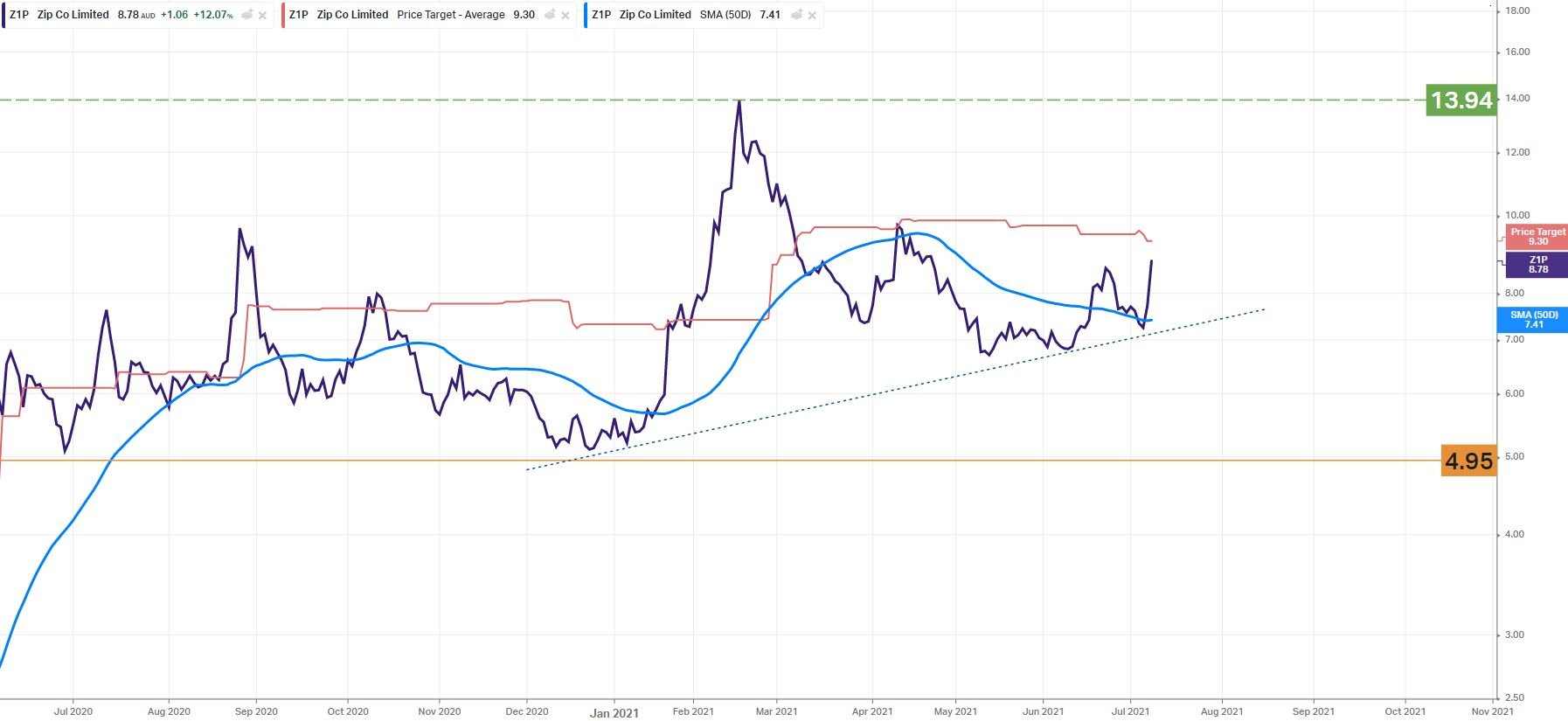Click the 'Sep 2021' date axis label
Image resolution: width=1568 pixels, height=721 pixels.
click(x=1313, y=711)
